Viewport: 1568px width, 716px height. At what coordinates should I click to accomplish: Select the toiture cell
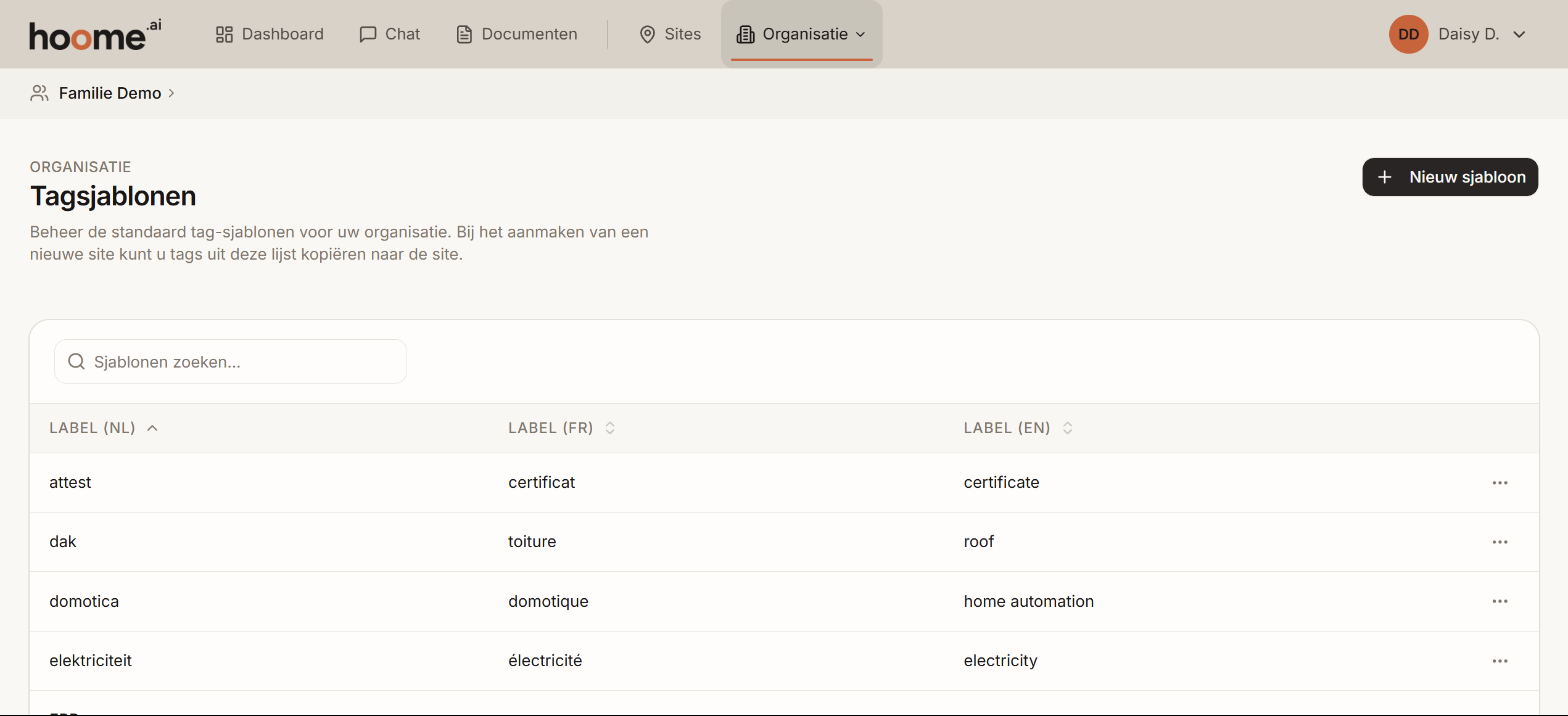(x=532, y=542)
